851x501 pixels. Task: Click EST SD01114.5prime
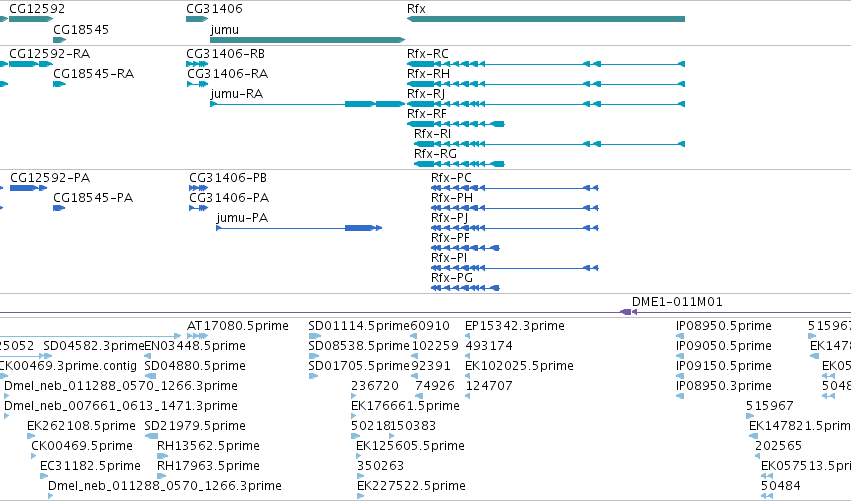(x=359, y=326)
